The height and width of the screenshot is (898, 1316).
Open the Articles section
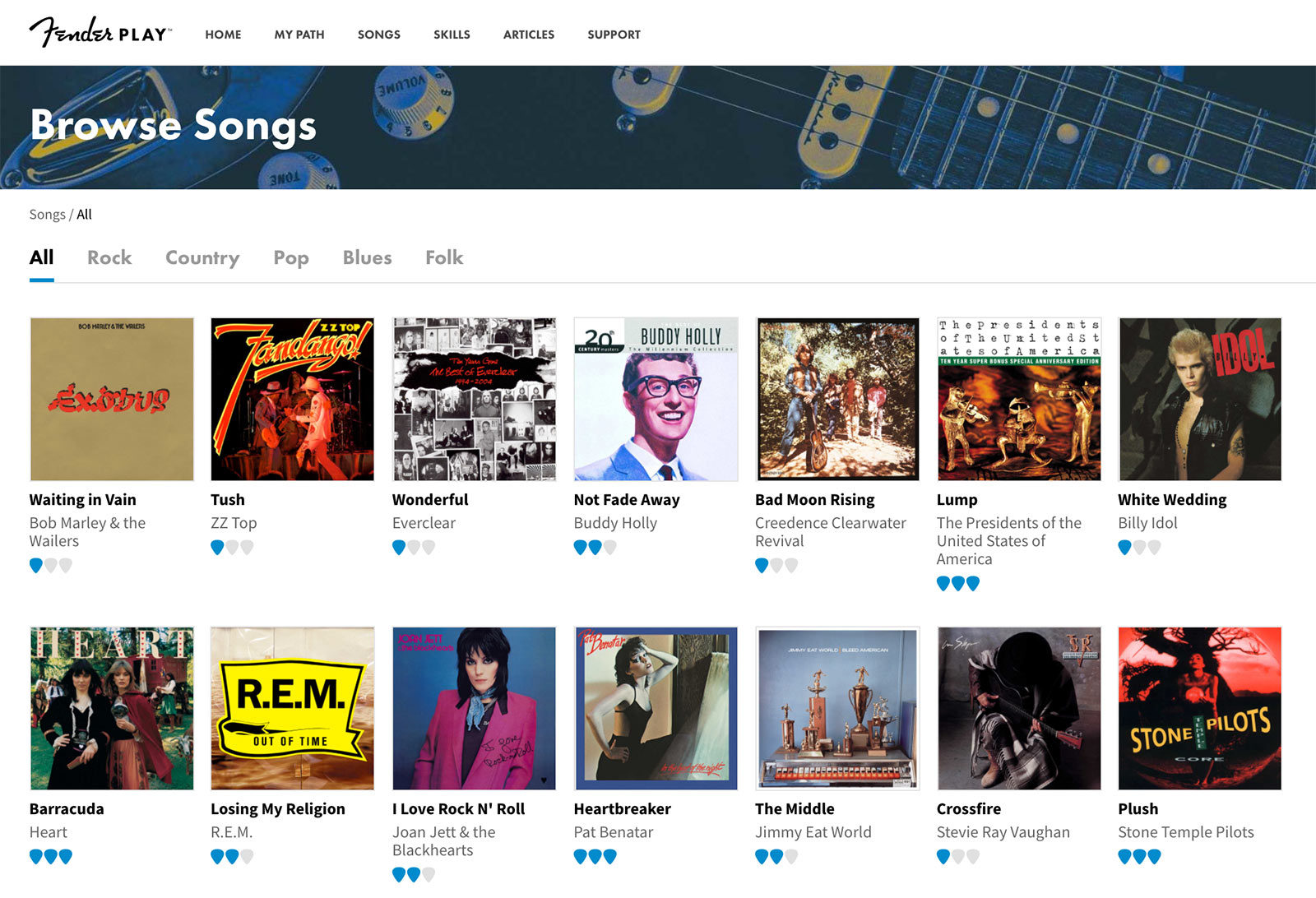[529, 35]
